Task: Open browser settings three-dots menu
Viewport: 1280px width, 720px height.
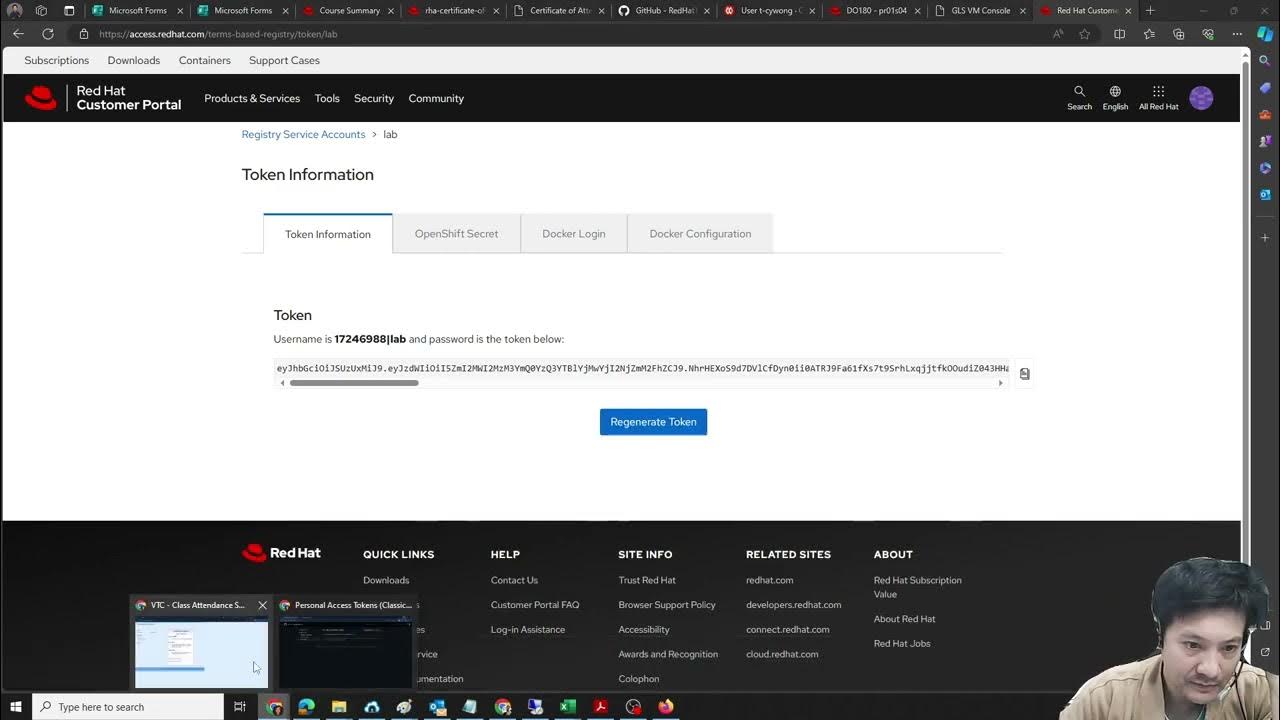Action: [1237, 33]
